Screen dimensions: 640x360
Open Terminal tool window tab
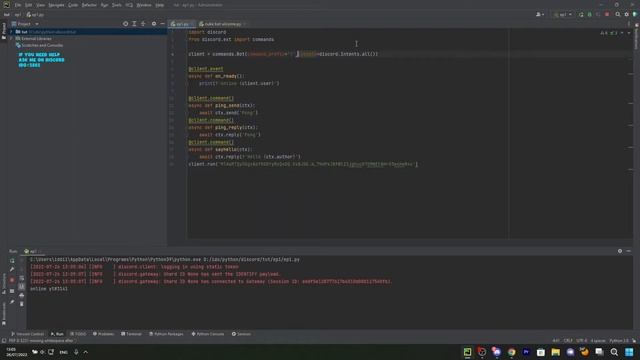[x=131, y=334]
